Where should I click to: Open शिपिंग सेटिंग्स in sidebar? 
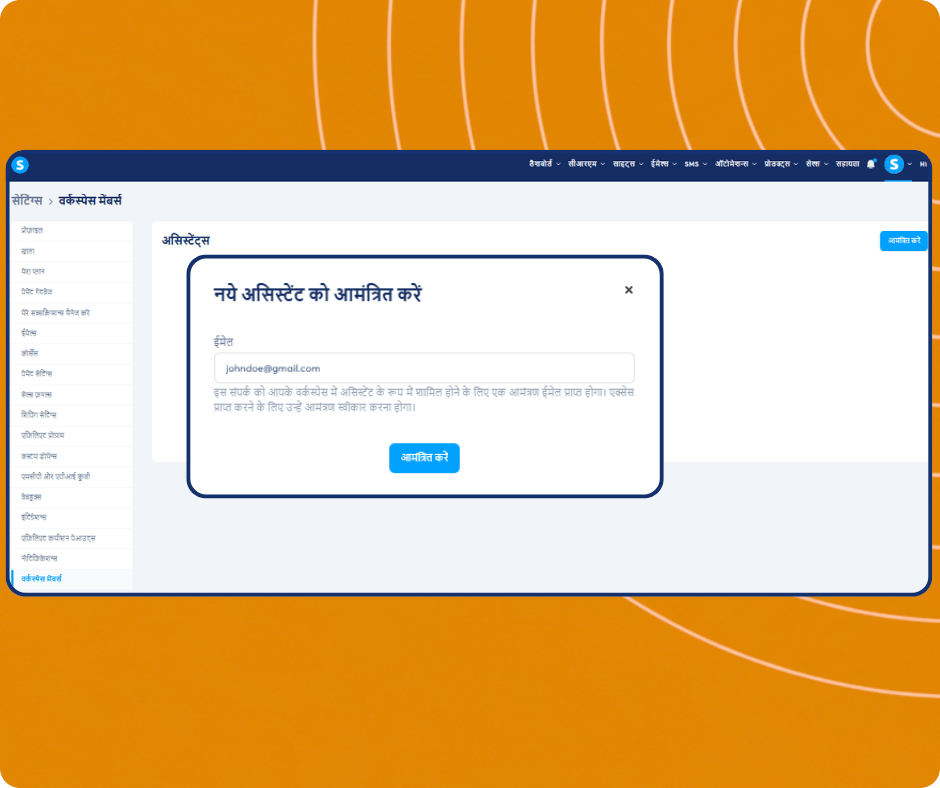pos(71,414)
